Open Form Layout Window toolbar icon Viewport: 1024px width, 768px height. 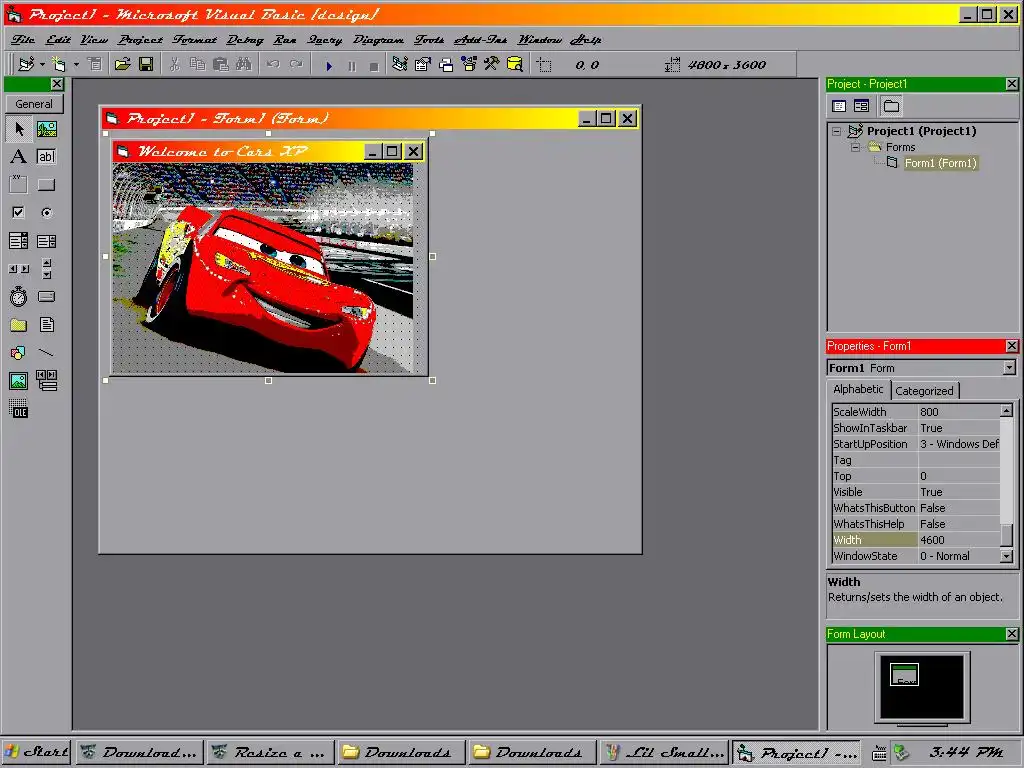446,65
